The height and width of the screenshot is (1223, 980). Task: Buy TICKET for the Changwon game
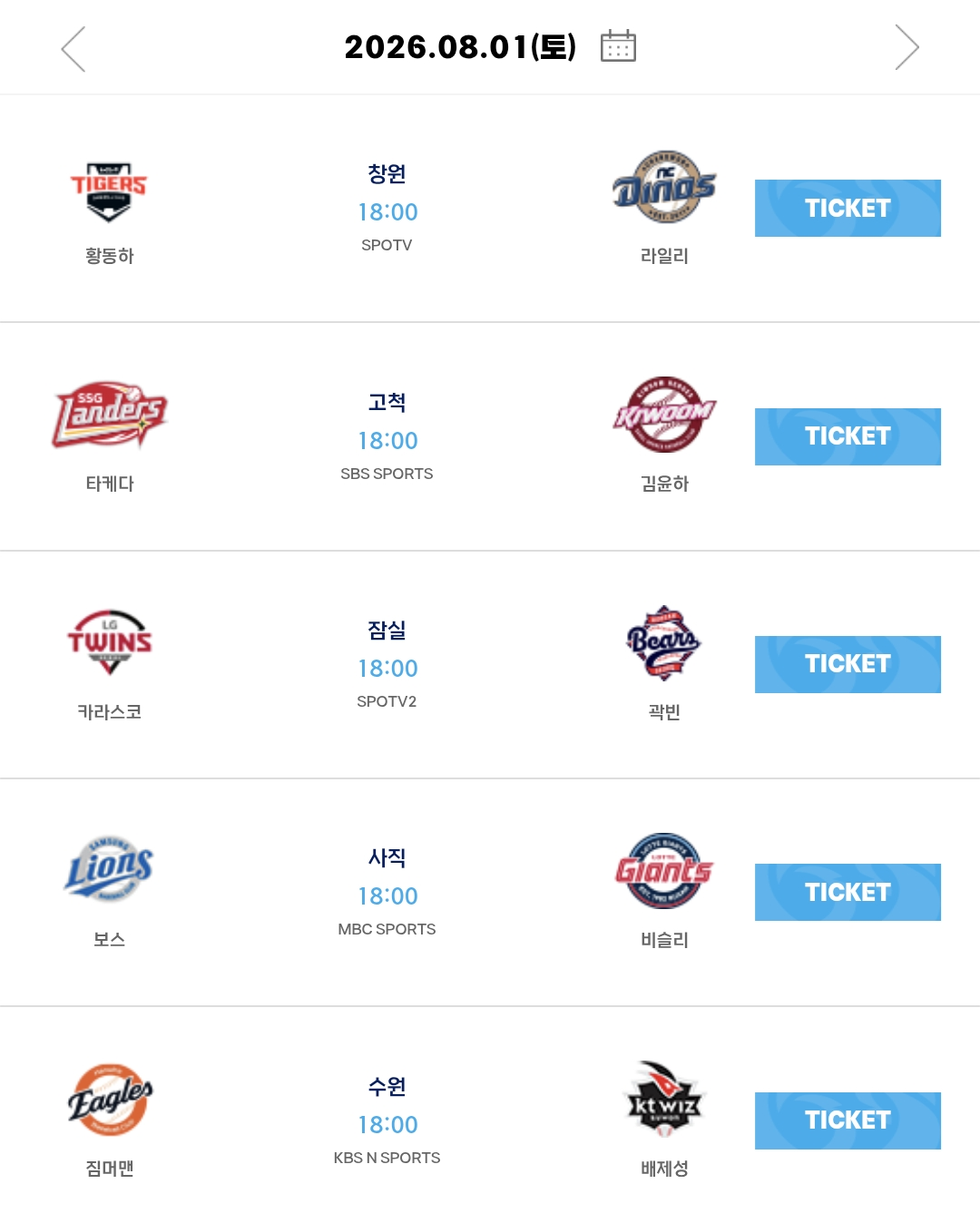coord(848,208)
